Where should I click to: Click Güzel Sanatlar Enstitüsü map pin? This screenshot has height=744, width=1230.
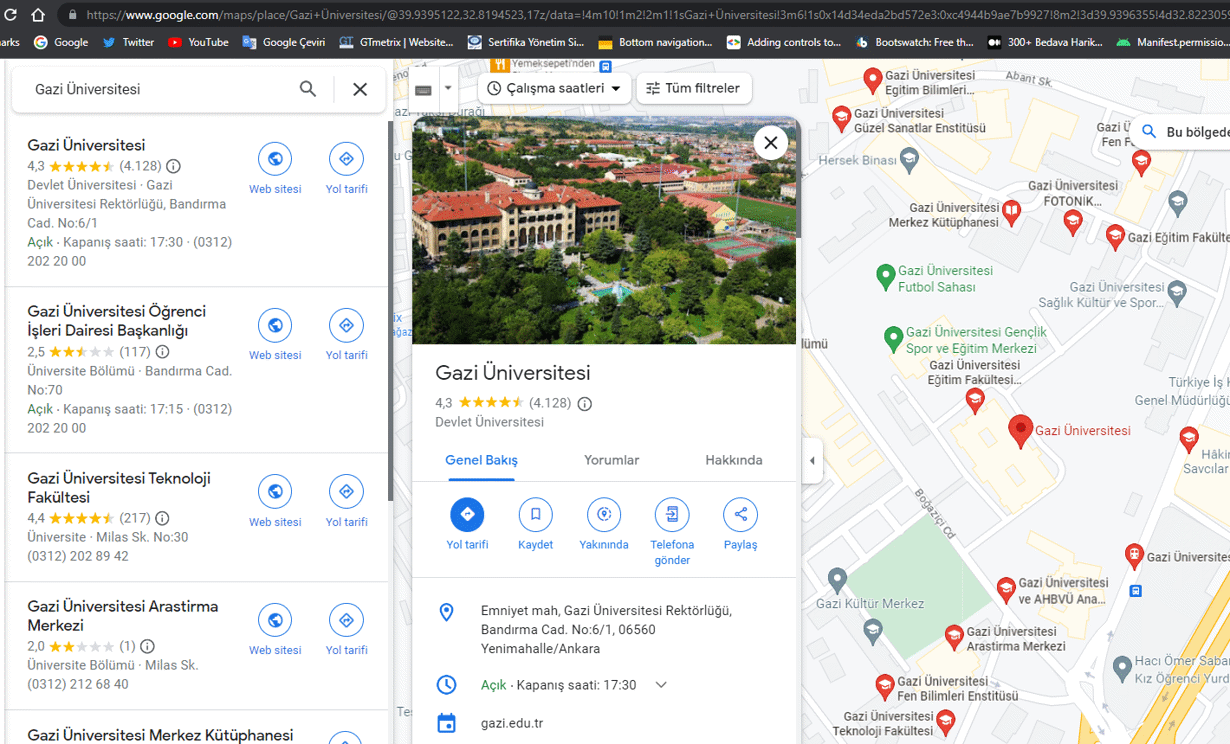pos(841,118)
